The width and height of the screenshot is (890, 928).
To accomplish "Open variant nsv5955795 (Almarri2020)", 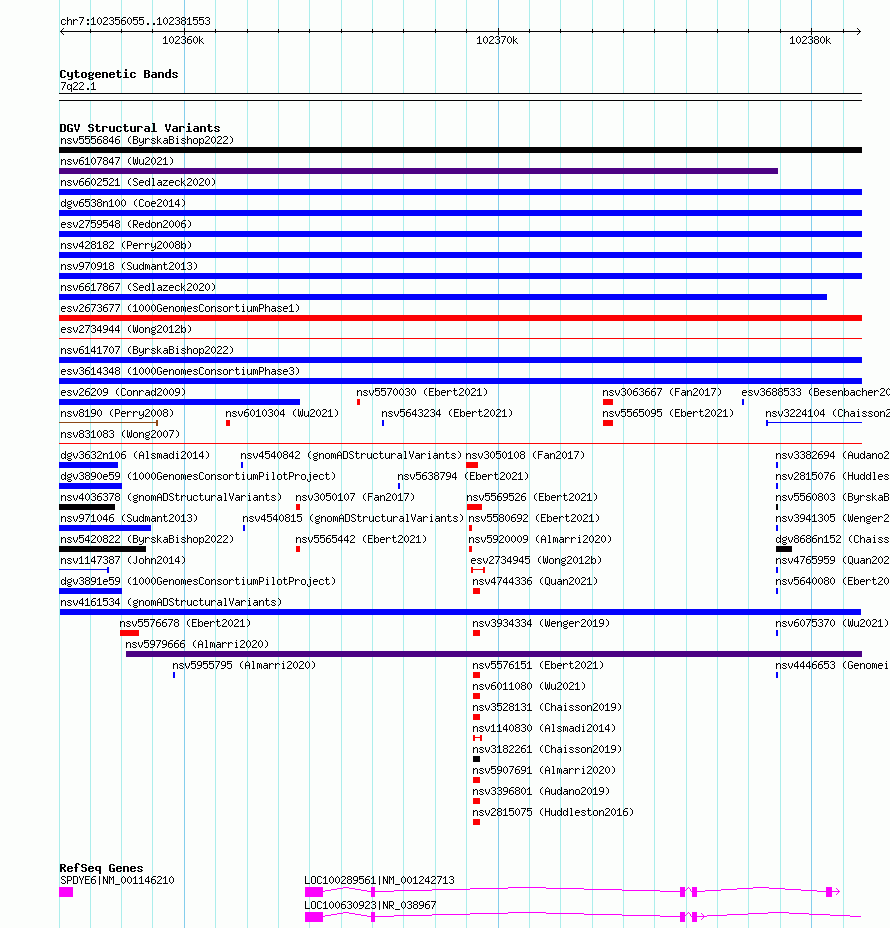I will (244, 665).
